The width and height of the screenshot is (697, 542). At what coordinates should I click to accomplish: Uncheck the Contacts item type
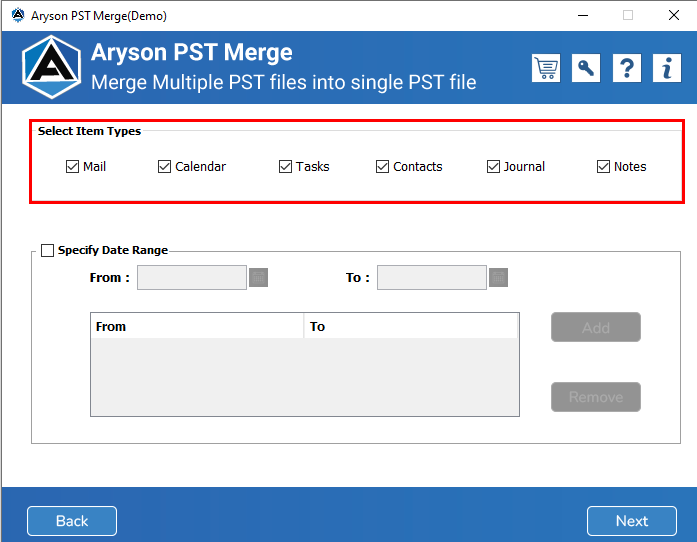coord(382,167)
